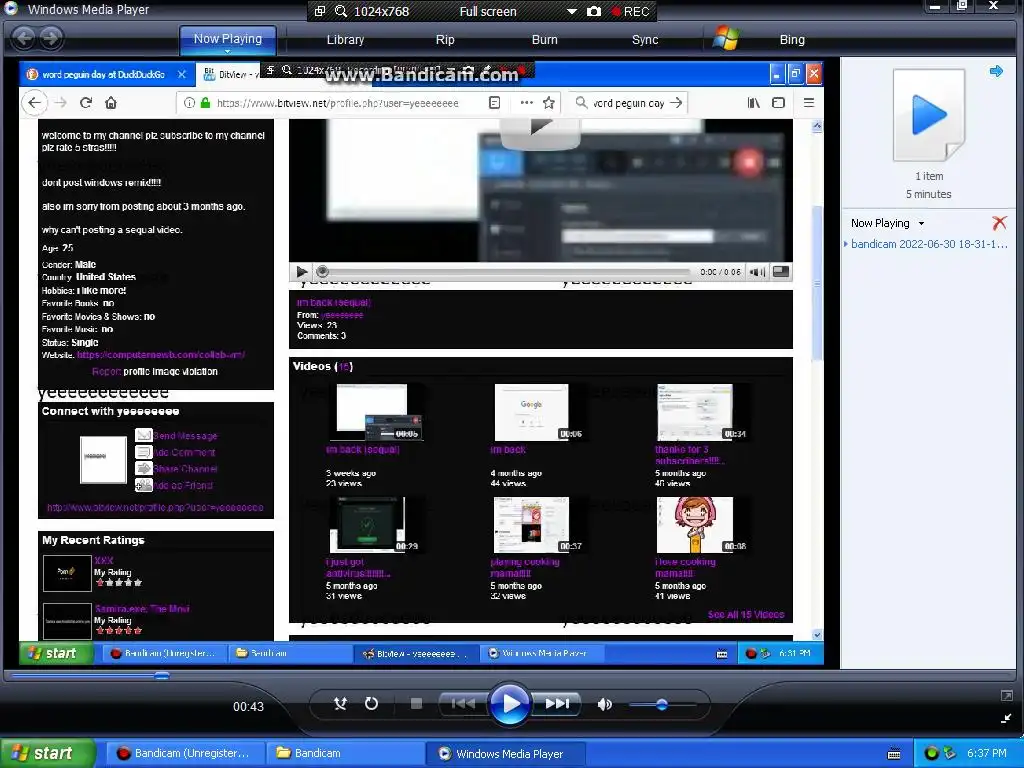Switch to the Rip tab
This screenshot has width=1024, height=768.
445,39
